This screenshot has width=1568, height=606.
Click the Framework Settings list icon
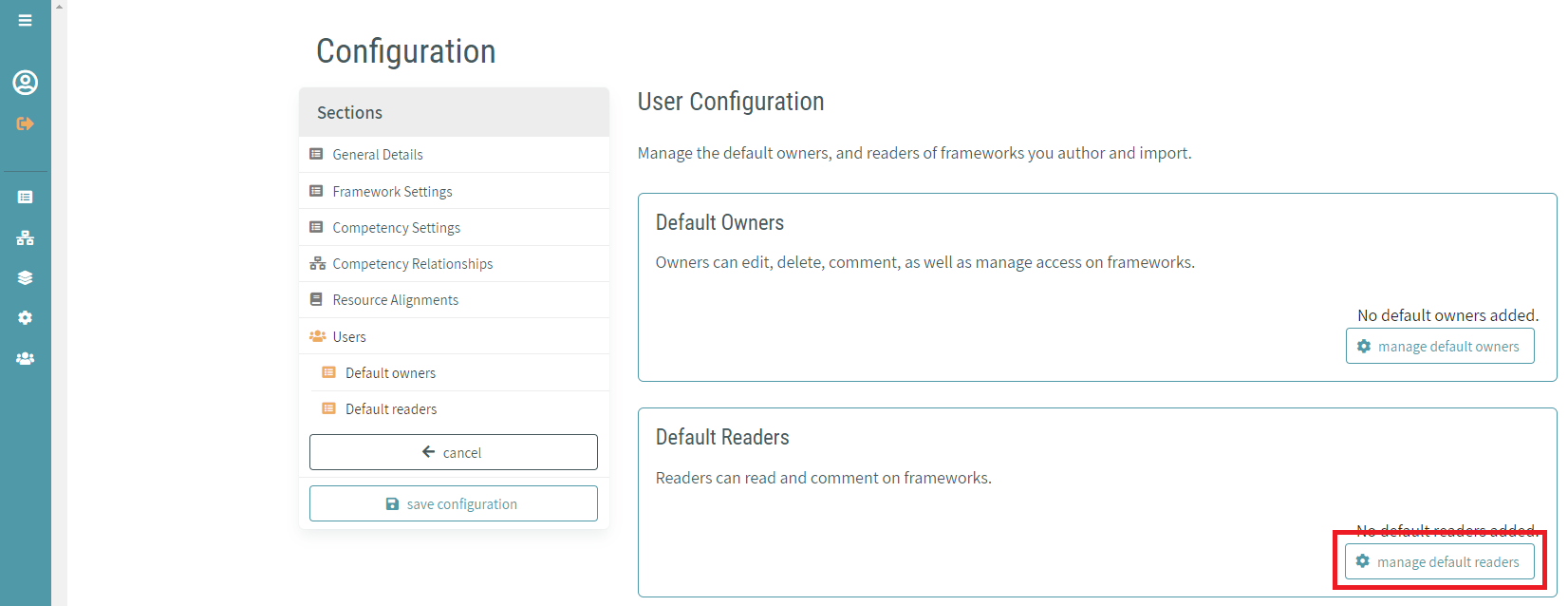(316, 191)
